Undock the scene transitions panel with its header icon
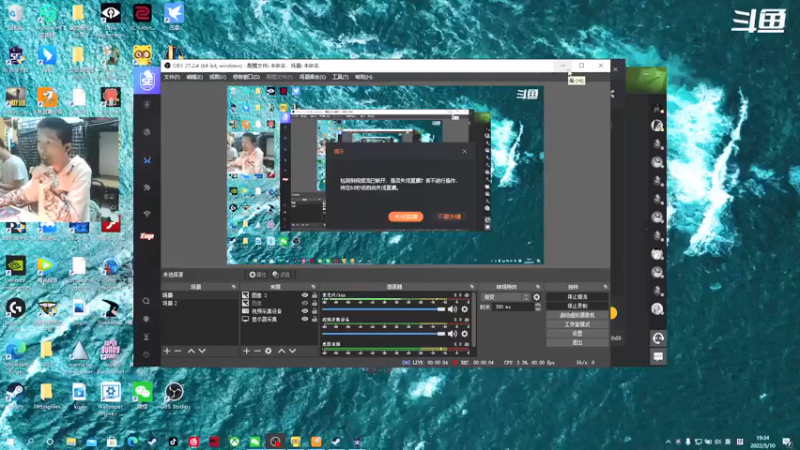Image resolution: width=800 pixels, height=450 pixels. click(x=537, y=287)
